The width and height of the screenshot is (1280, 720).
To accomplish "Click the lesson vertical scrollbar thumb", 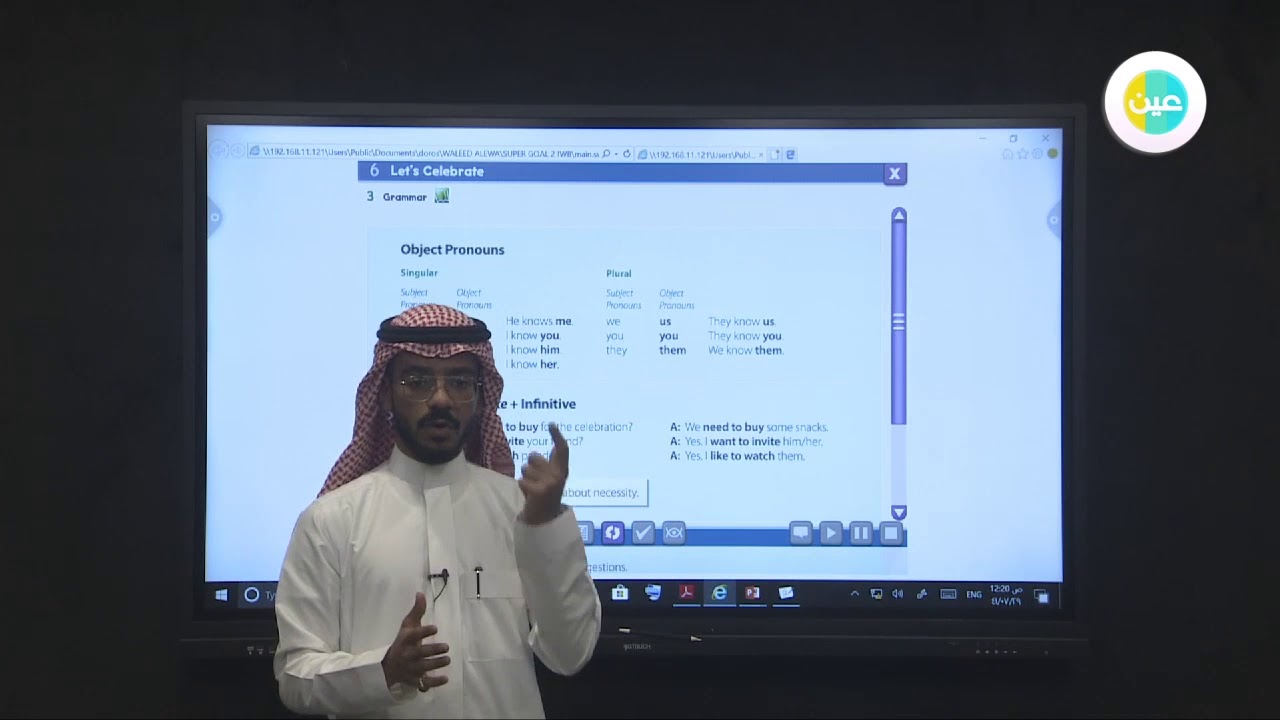I will tap(898, 322).
